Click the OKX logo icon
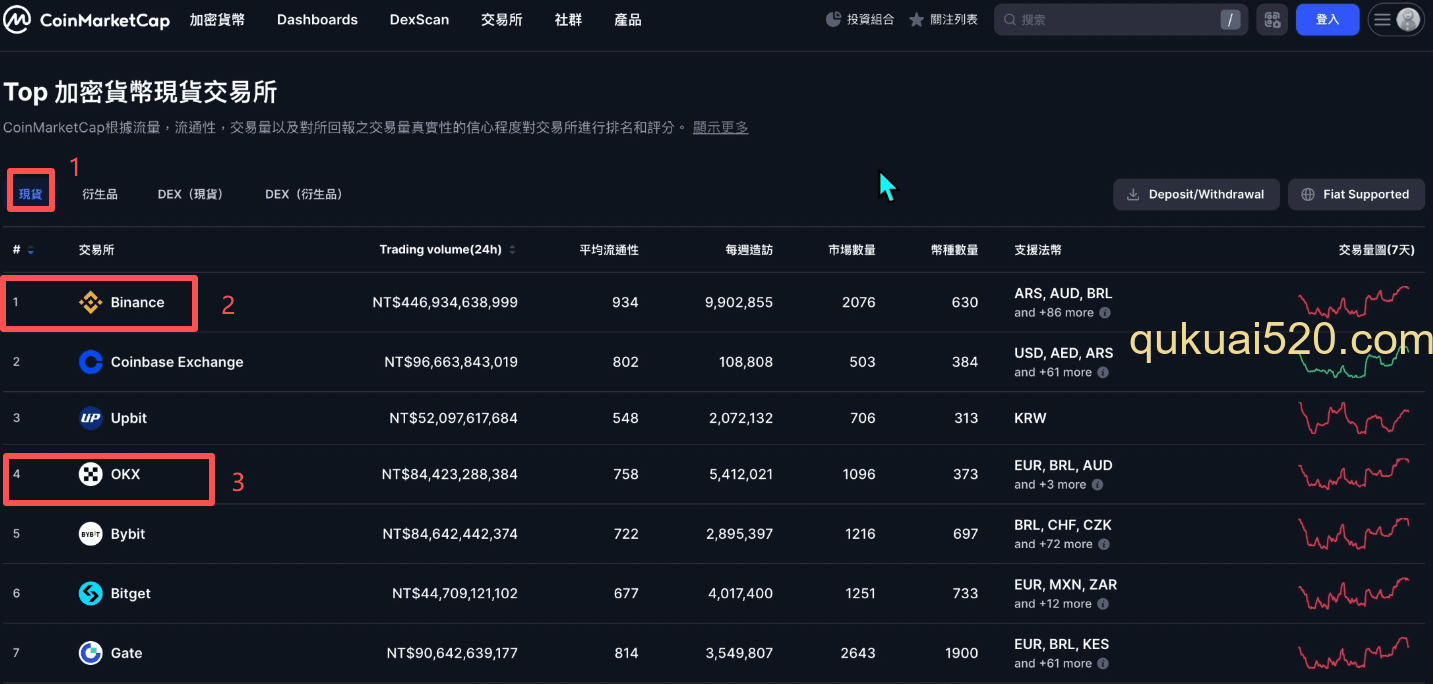This screenshot has width=1433, height=684. 91,474
